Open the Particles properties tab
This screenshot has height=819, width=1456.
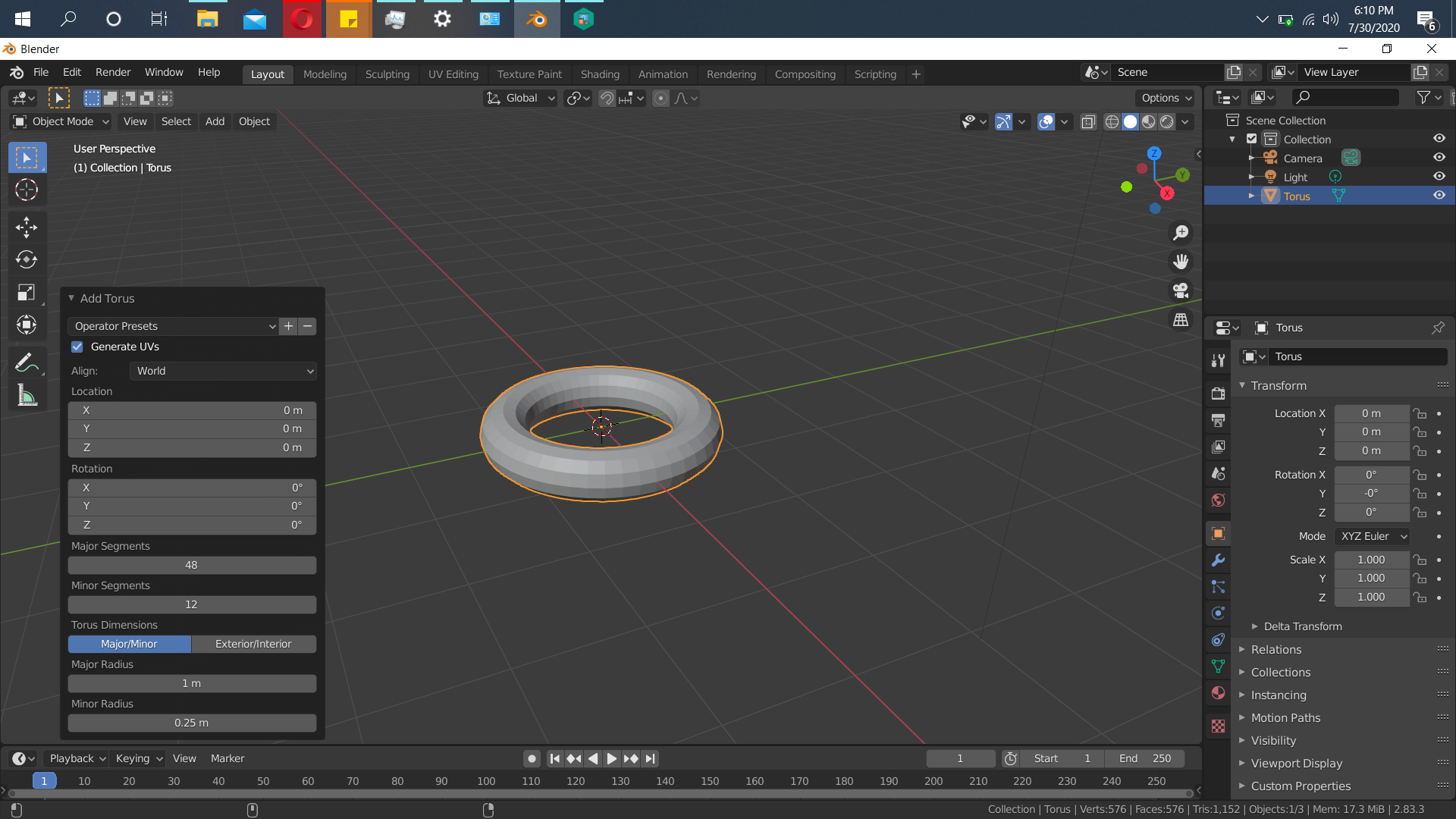pos(1218,587)
